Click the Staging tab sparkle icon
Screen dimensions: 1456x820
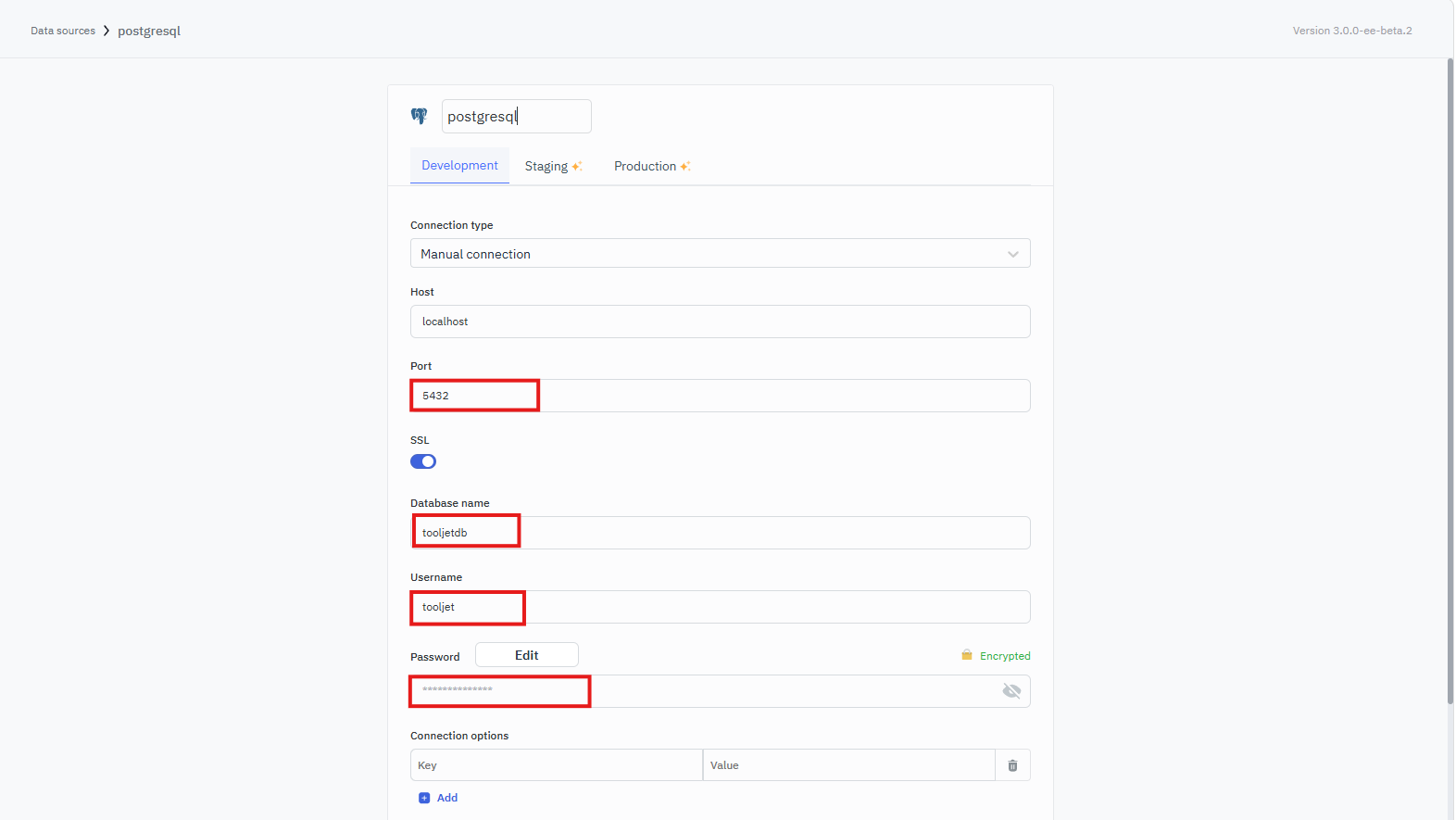[577, 166]
